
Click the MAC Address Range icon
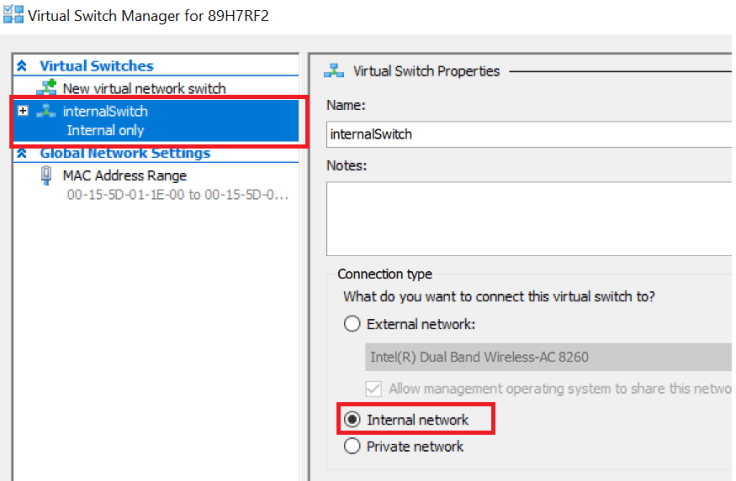[46, 176]
